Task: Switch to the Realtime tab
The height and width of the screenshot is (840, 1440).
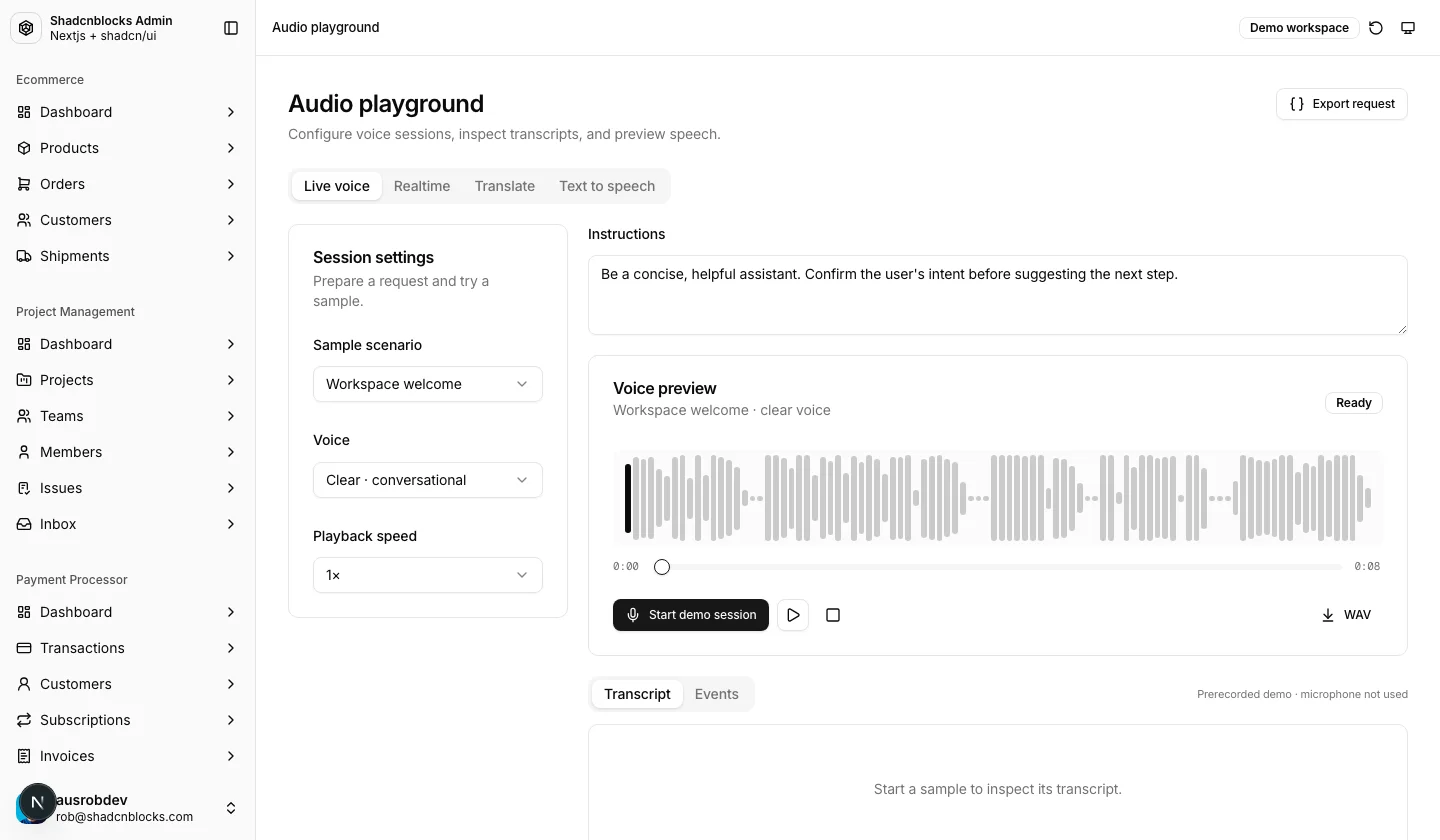Action: click(422, 186)
